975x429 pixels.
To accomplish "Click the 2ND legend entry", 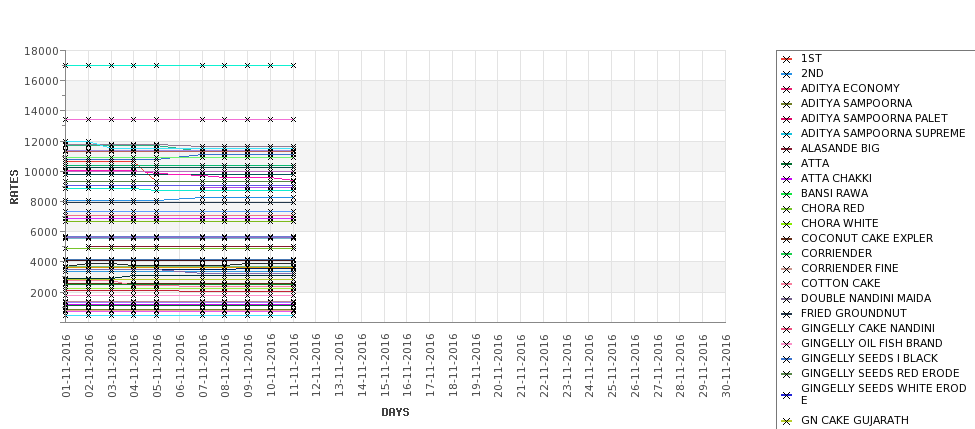I will click(x=812, y=73).
